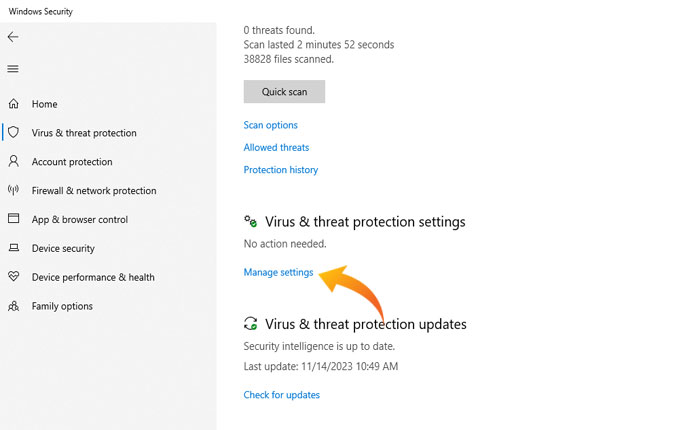Viewport: 700px width, 430px height.
Task: Open the hamburger navigation menu
Action: point(13,69)
